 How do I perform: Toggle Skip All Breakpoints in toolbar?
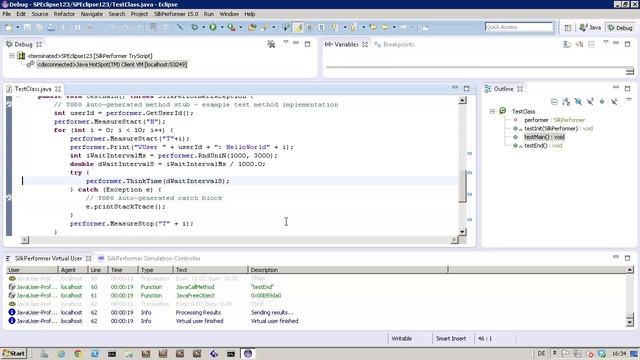180,27
